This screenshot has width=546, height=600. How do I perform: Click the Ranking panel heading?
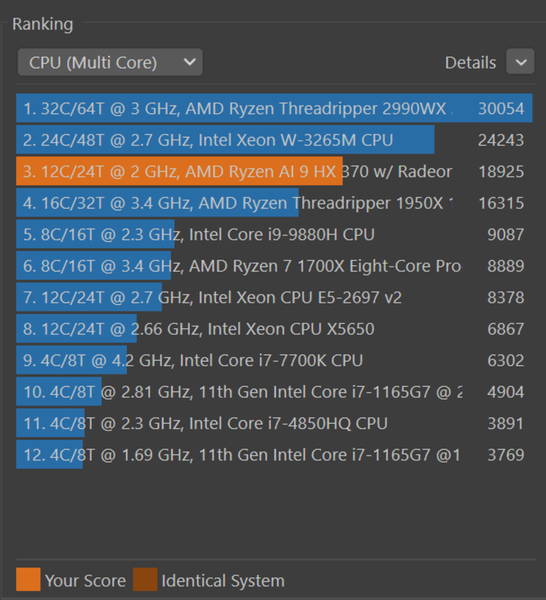click(42, 24)
